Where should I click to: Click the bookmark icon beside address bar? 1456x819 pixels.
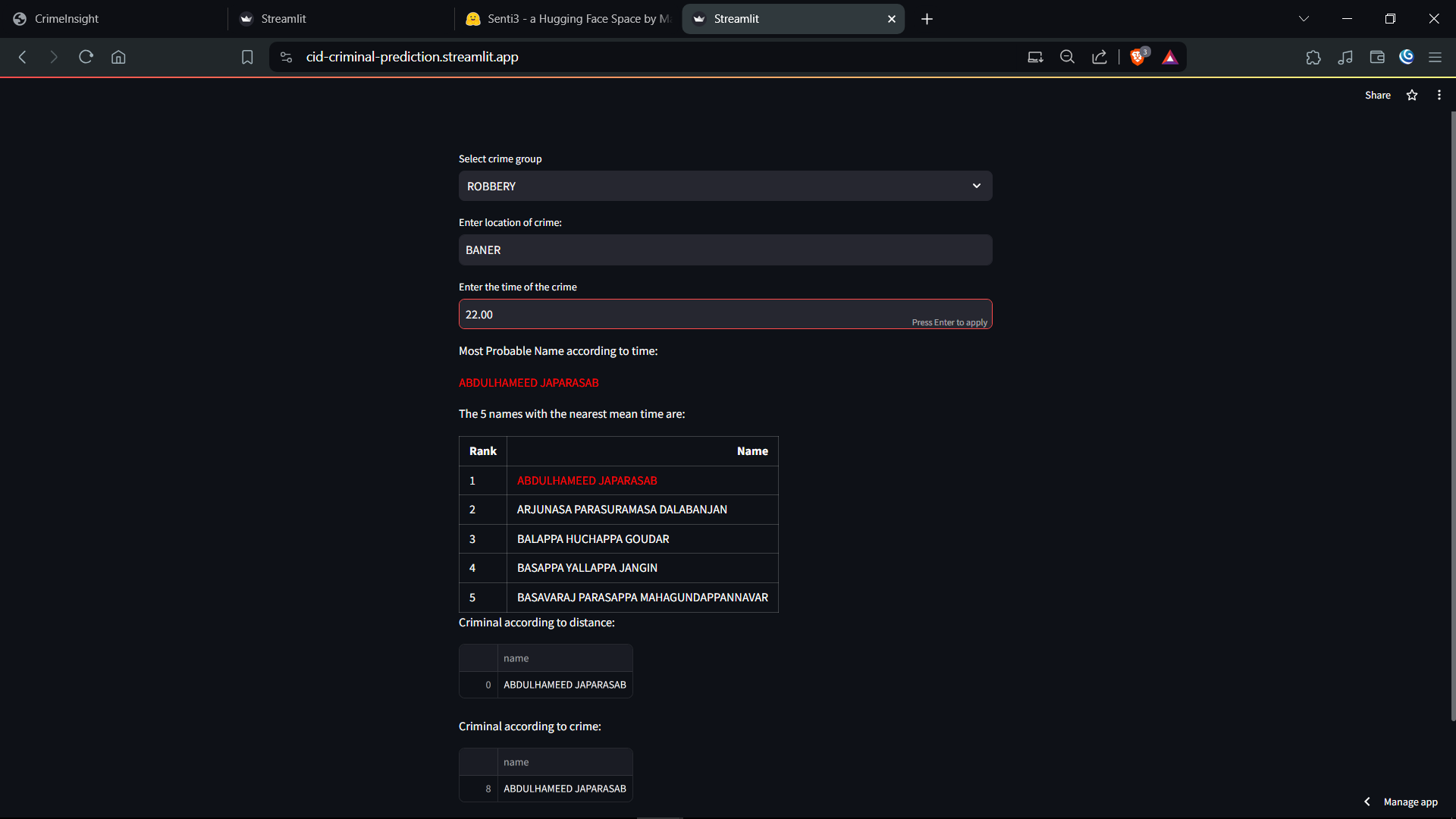coord(247,57)
